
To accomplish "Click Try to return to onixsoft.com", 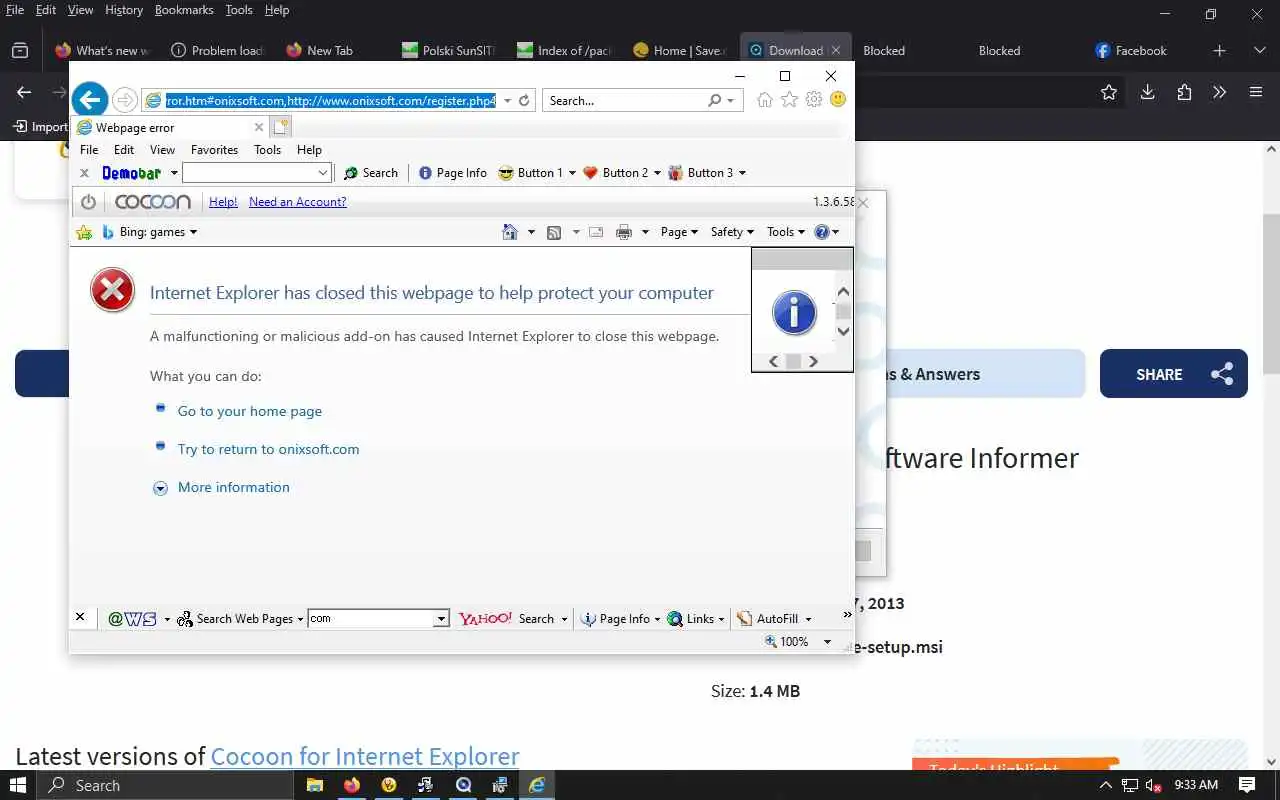I will (268, 449).
